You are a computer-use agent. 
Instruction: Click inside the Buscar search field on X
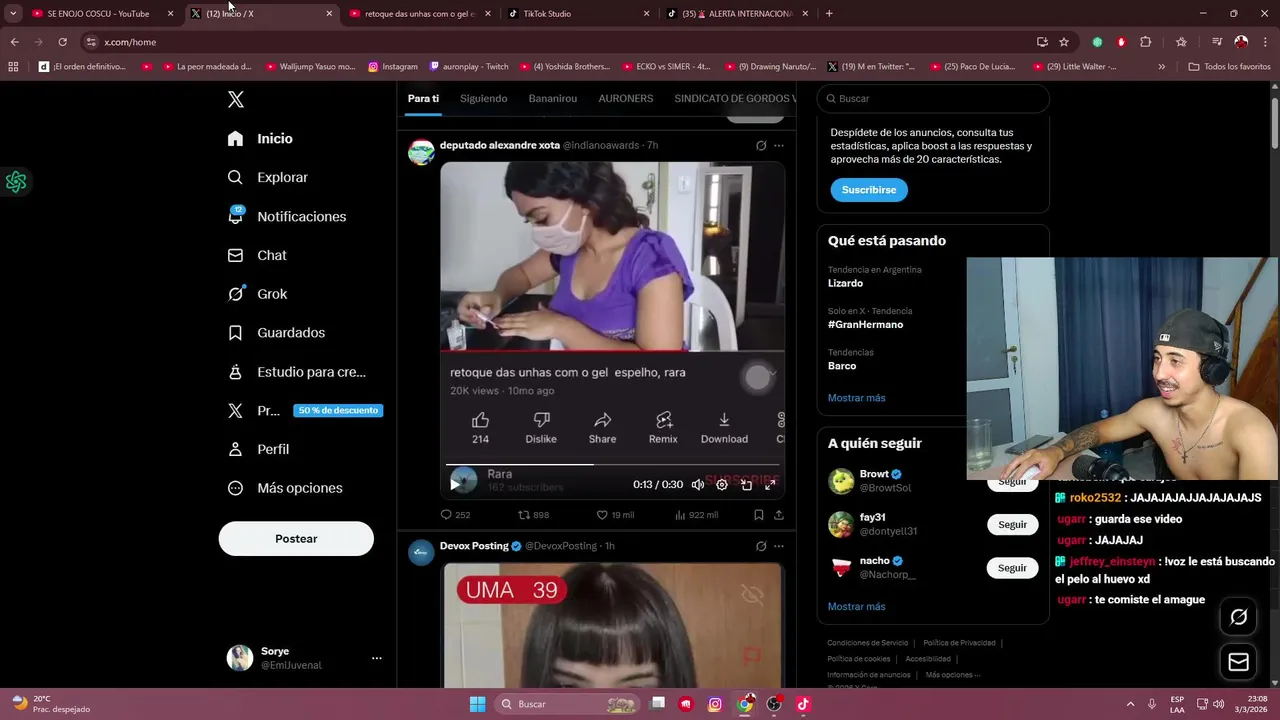(x=933, y=99)
